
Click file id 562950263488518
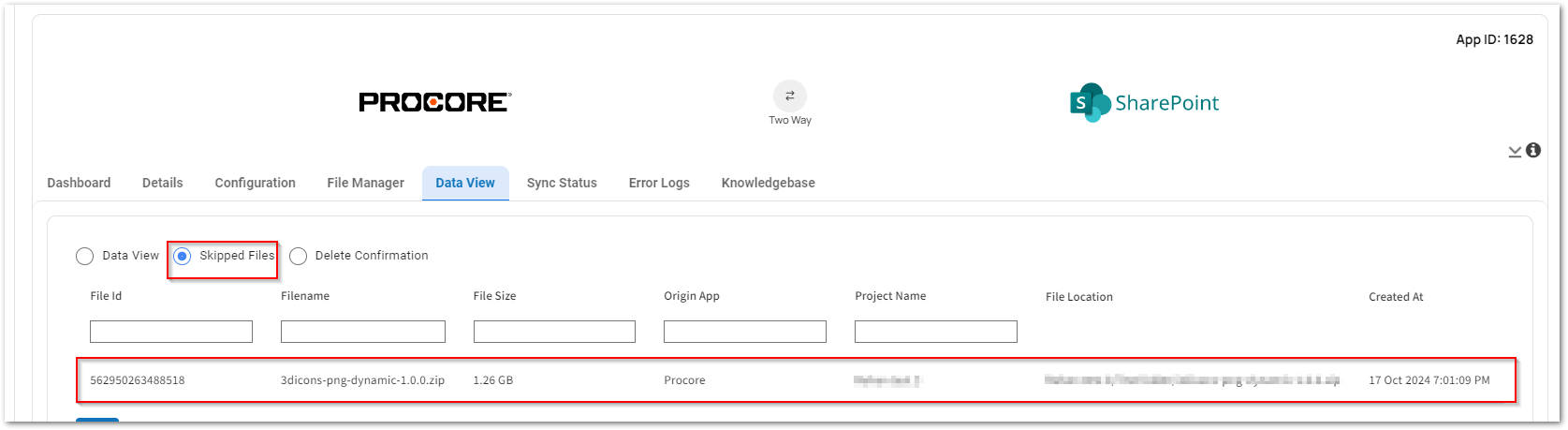coord(138,380)
